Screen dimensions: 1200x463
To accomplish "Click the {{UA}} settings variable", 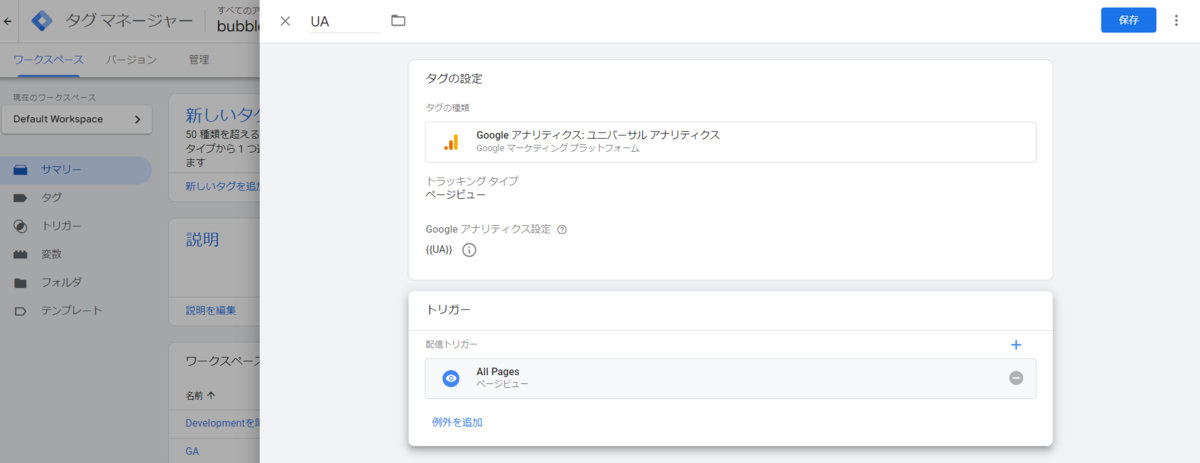I will pyautogui.click(x=439, y=250).
